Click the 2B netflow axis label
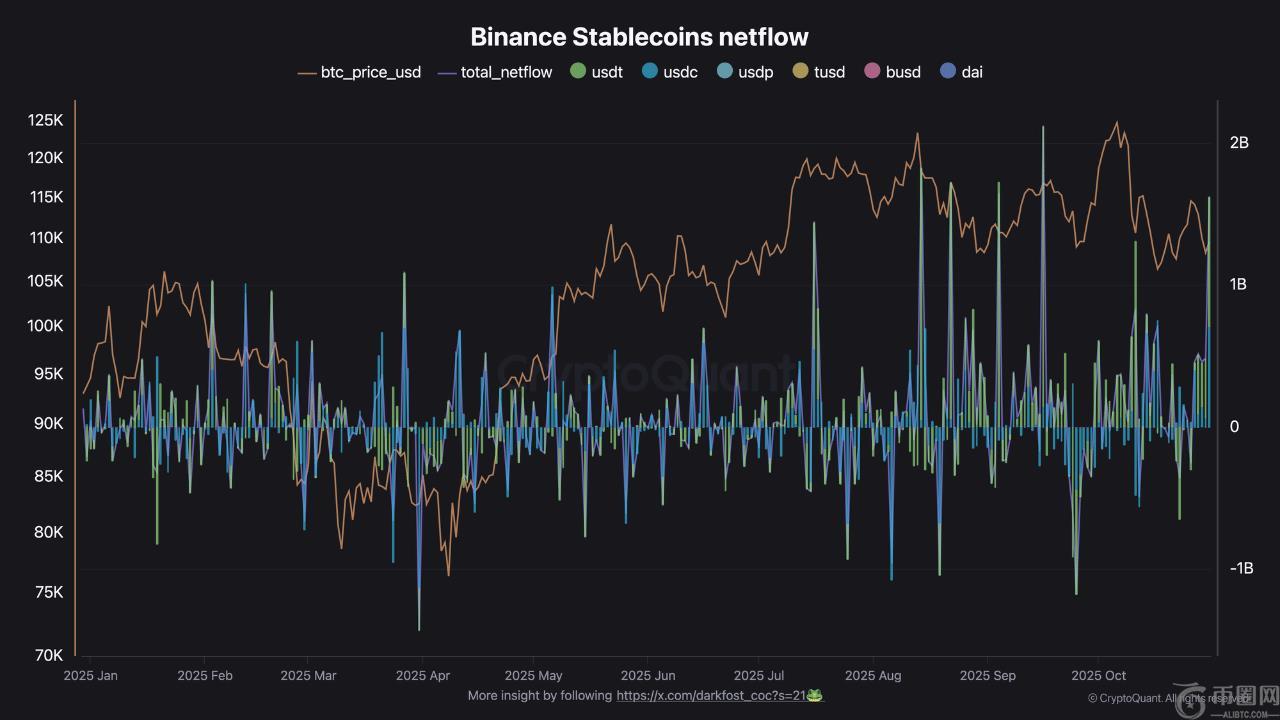The height and width of the screenshot is (720, 1280). click(1239, 143)
